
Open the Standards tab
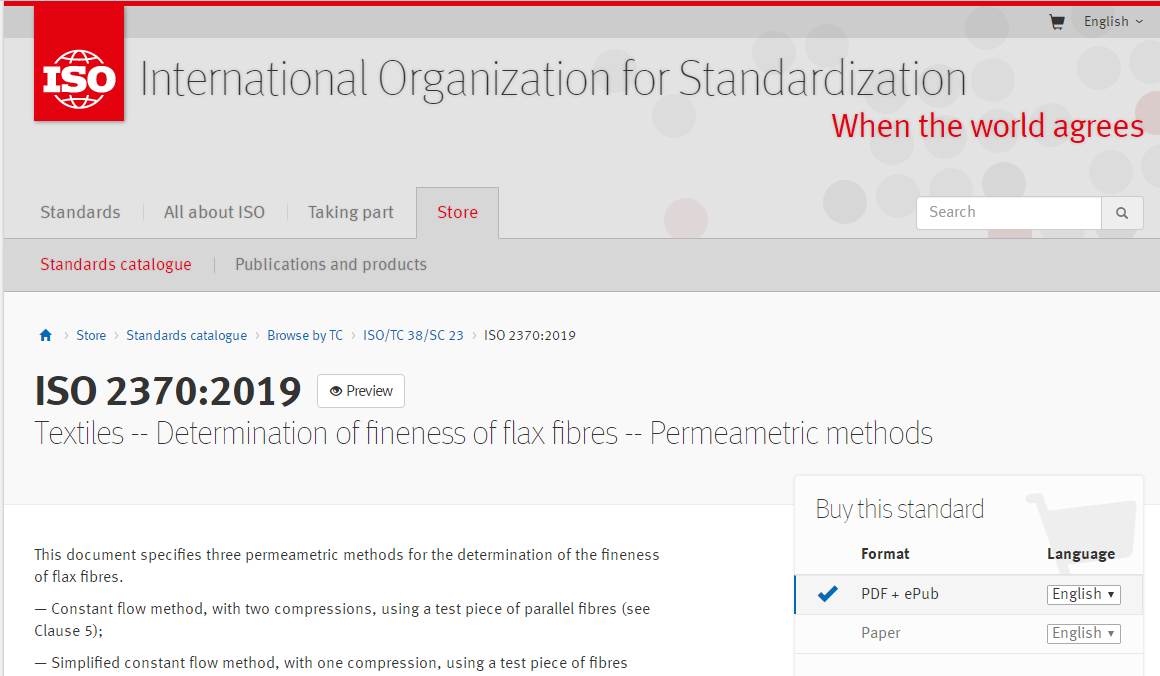pos(80,212)
